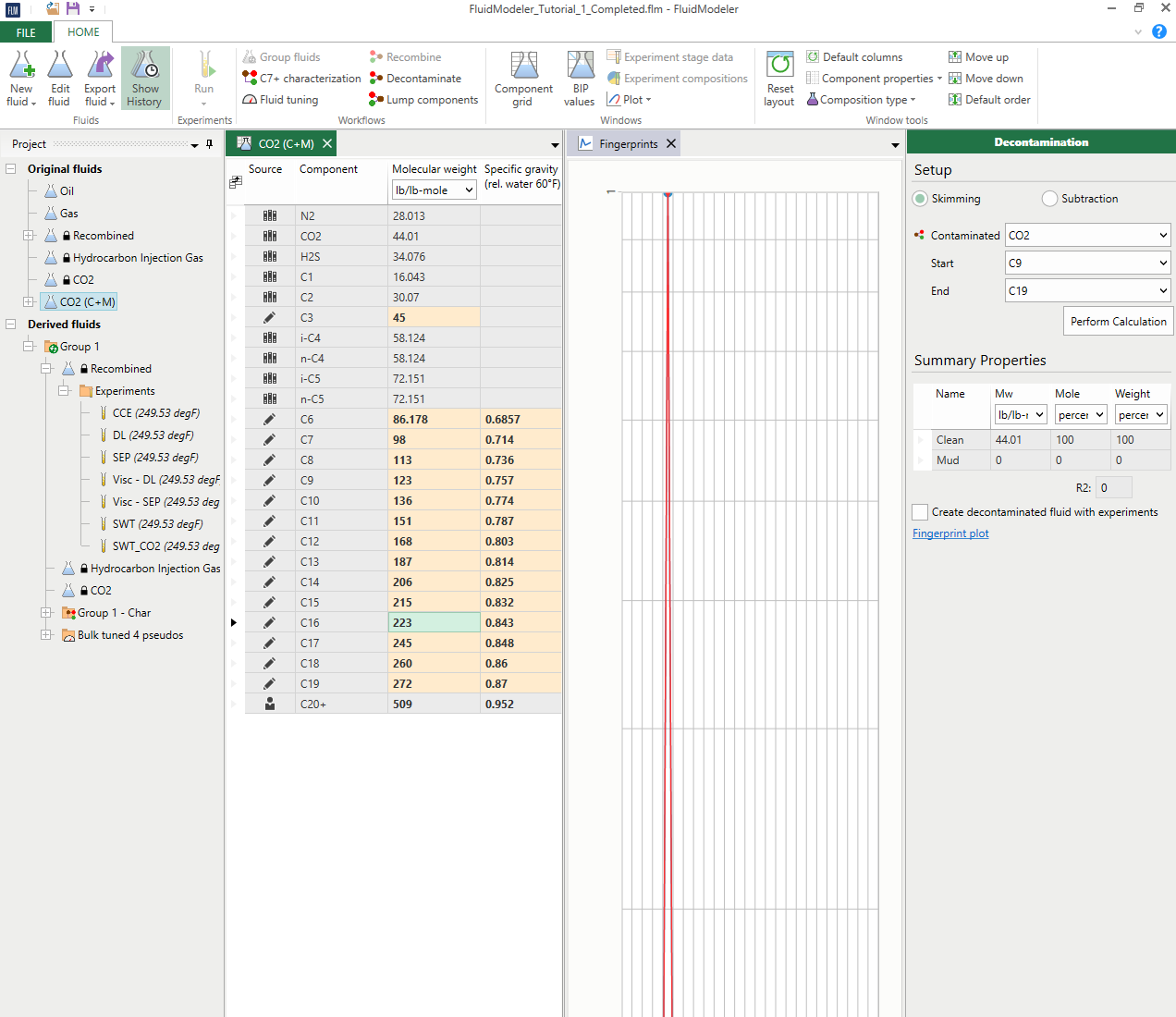Apply Default columns window tool
1176x1017 pixels.
click(854, 57)
